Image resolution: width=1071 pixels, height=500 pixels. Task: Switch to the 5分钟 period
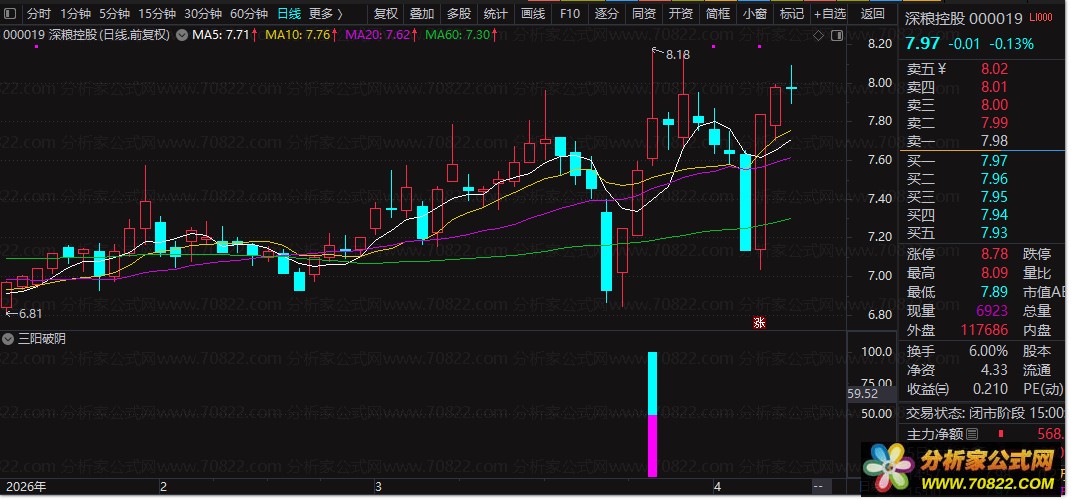[x=114, y=14]
